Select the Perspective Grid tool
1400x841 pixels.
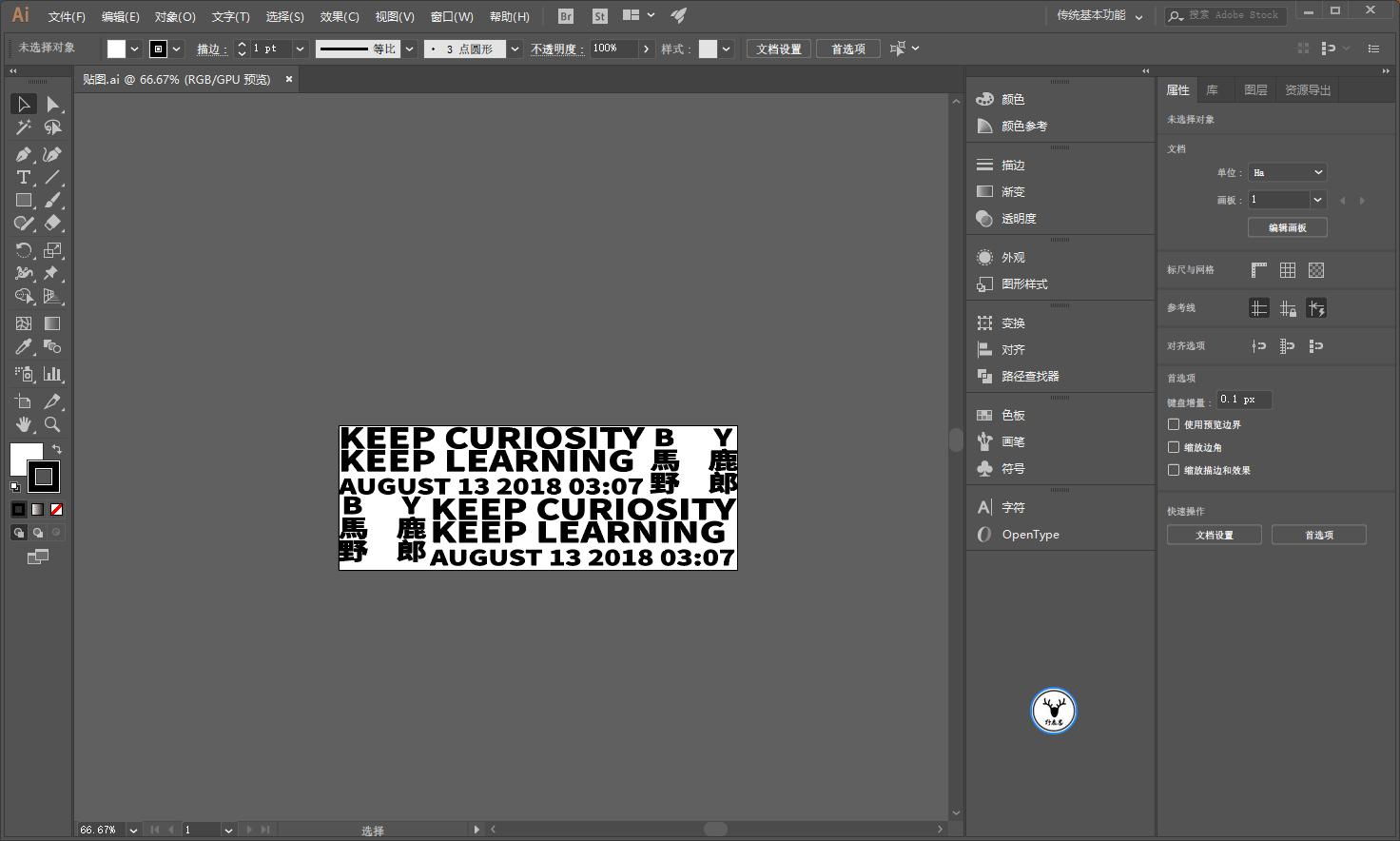(x=52, y=296)
